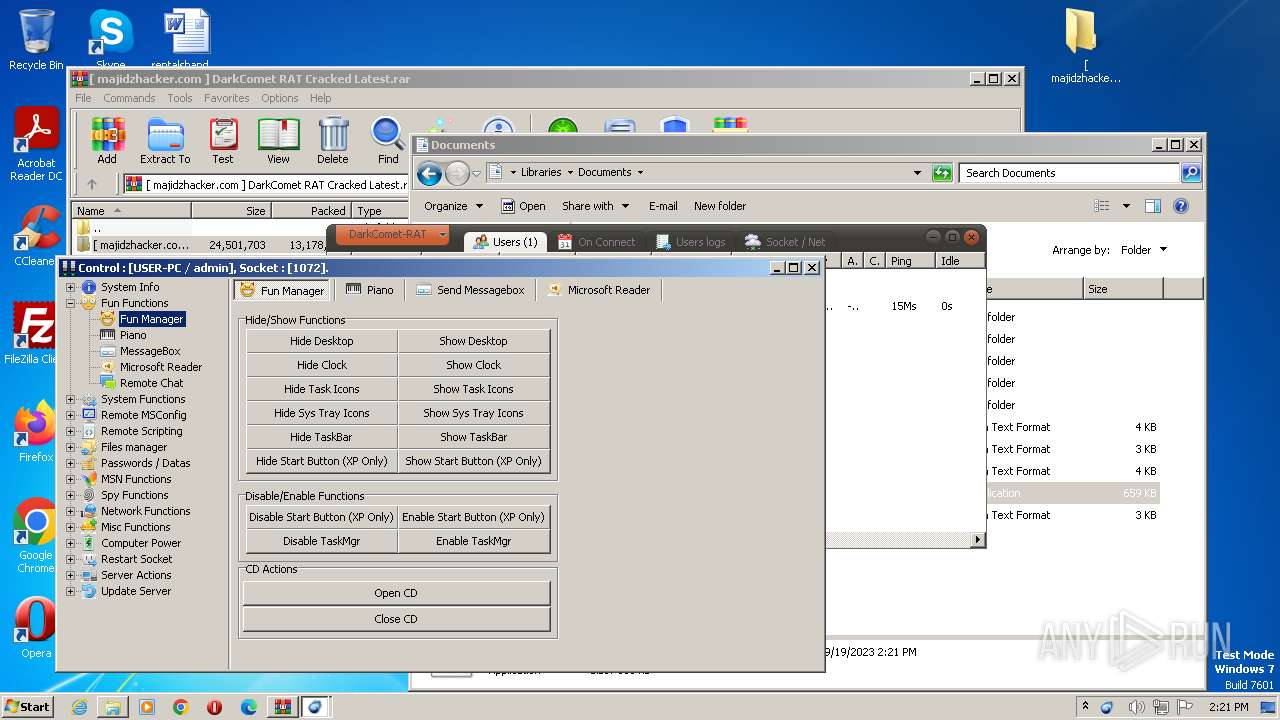
Task: Open Commands menu in WinRAR
Action: pos(129,98)
